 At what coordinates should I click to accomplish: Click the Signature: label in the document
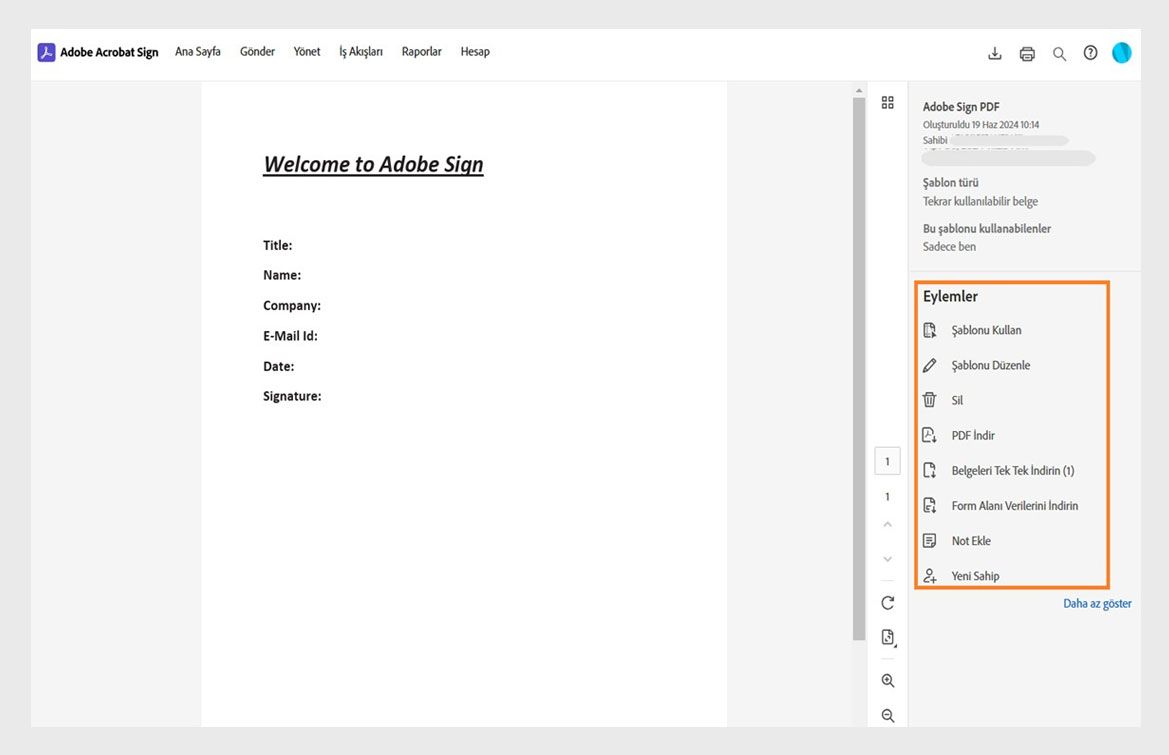click(x=292, y=397)
